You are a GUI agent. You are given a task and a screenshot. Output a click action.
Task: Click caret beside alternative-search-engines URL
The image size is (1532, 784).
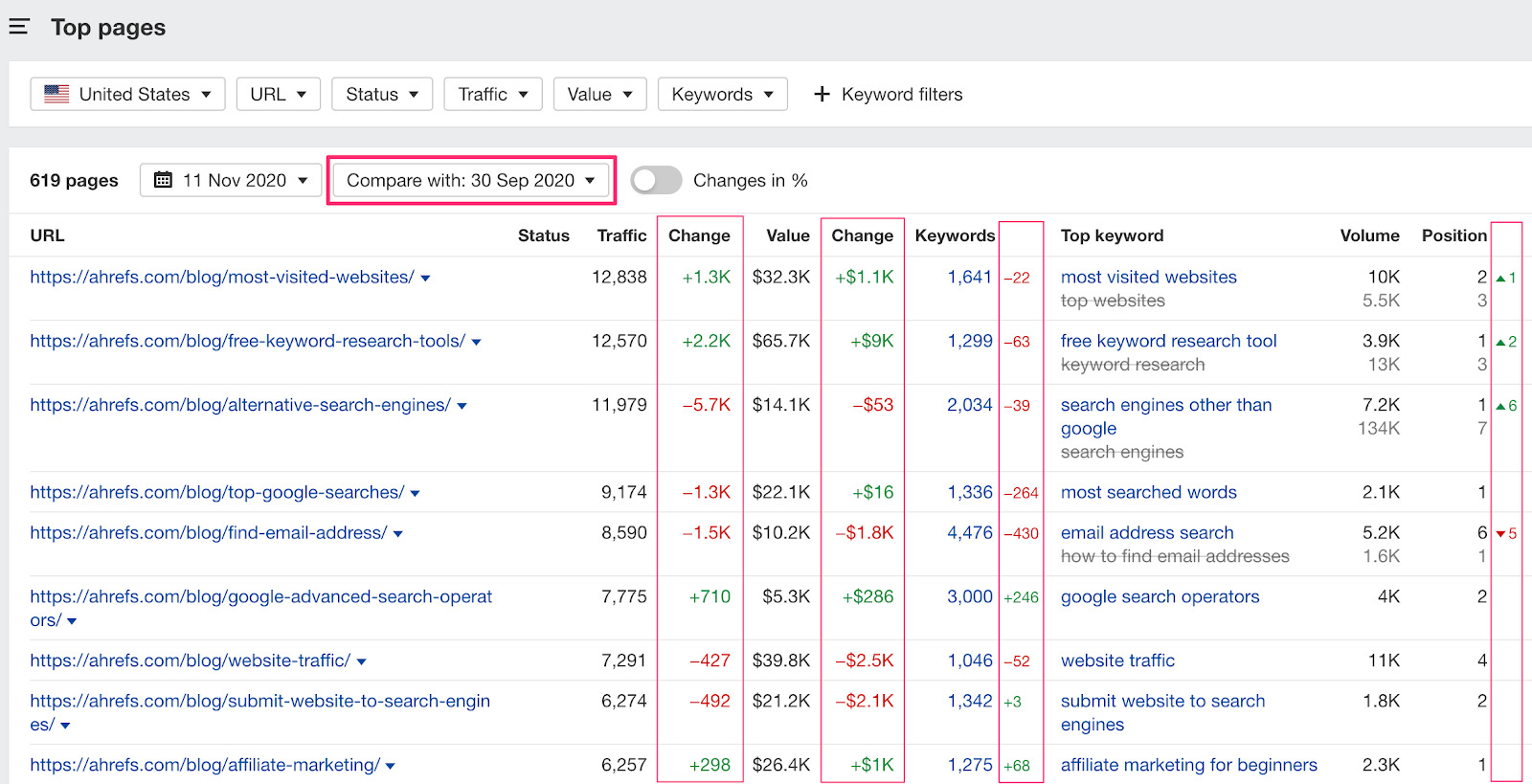pos(462,407)
